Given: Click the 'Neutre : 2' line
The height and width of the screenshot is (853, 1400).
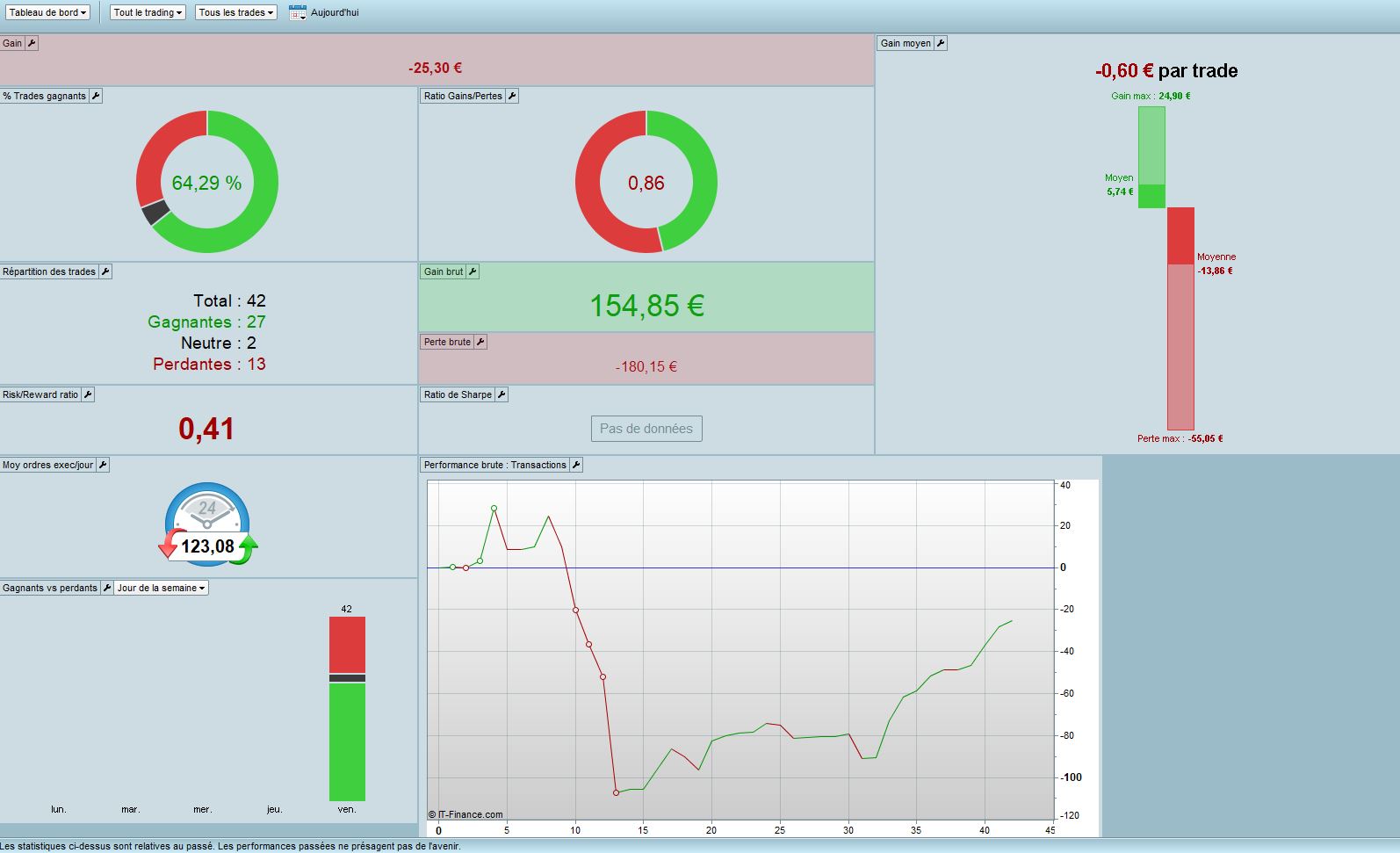Looking at the screenshot, I should pyautogui.click(x=219, y=343).
